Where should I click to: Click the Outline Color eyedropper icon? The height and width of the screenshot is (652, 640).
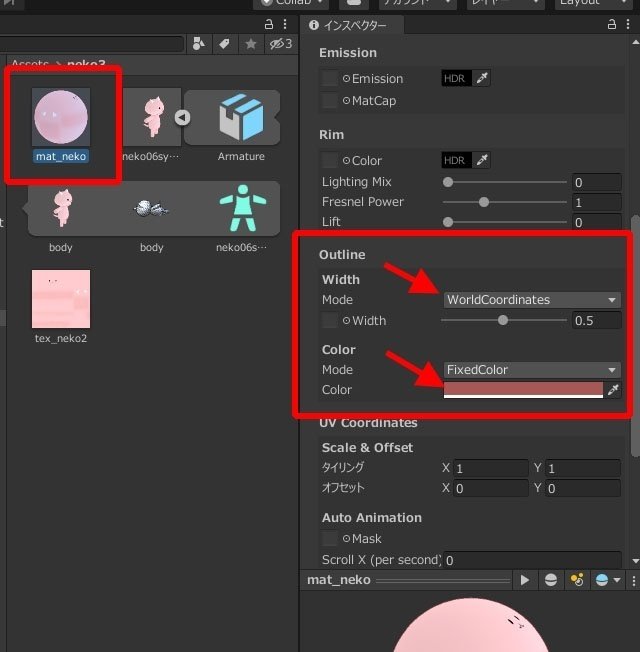pos(613,390)
